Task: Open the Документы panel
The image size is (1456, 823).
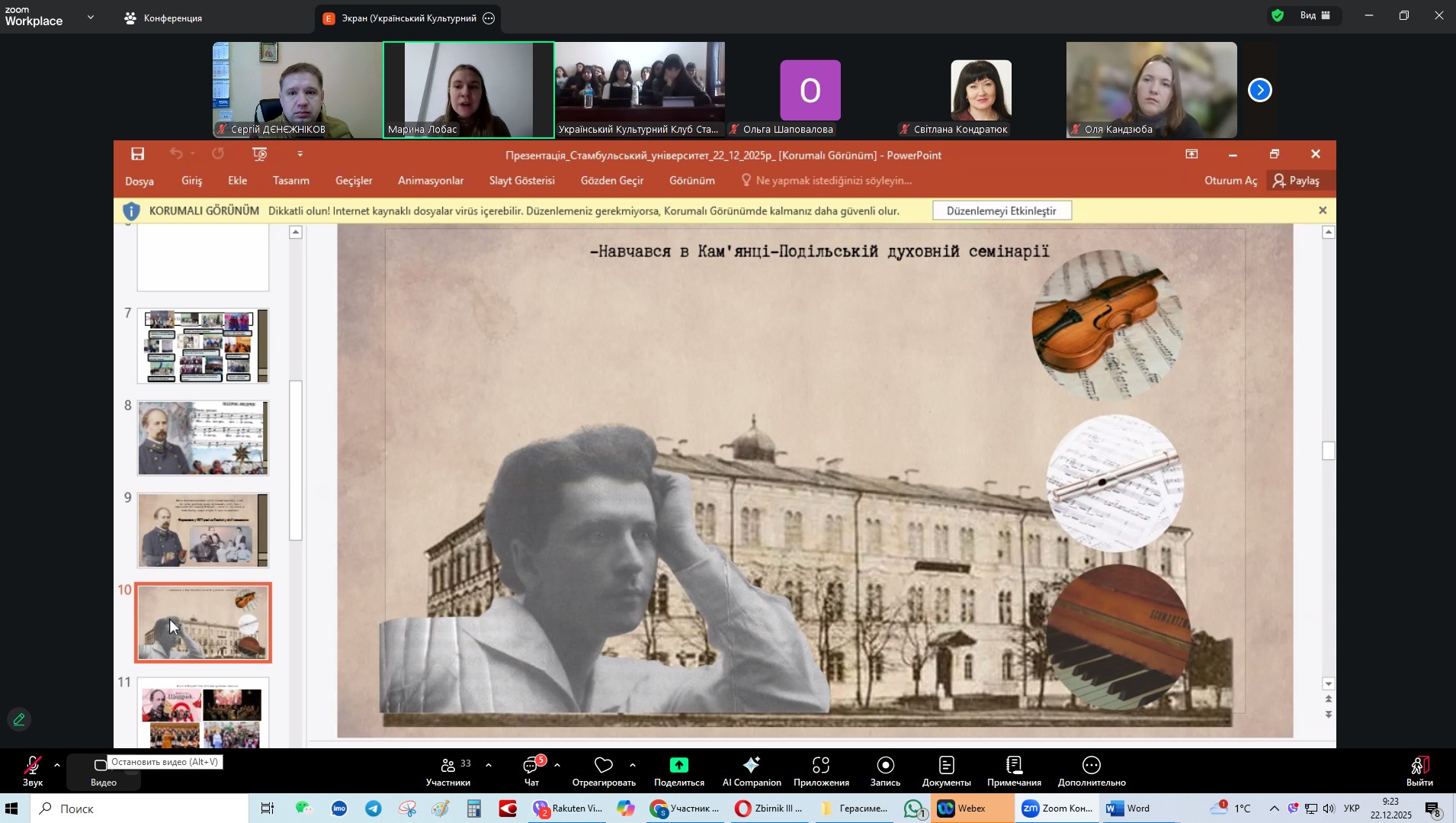Action: tap(946, 770)
